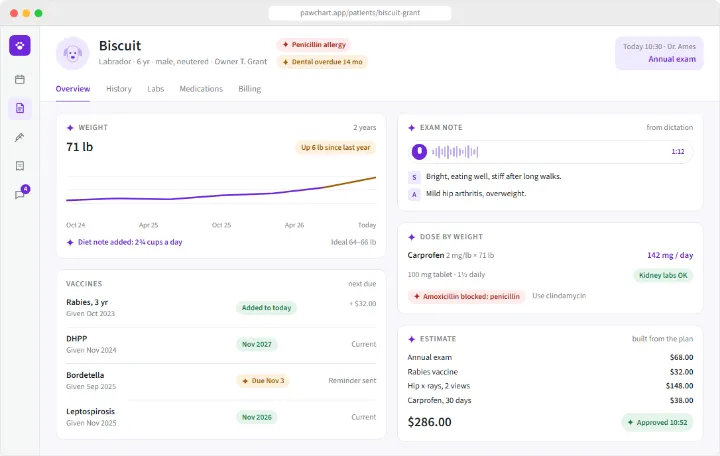Click the Up 6 lb since last year badge
Viewport: 720px width, 456px height.
pos(335,147)
